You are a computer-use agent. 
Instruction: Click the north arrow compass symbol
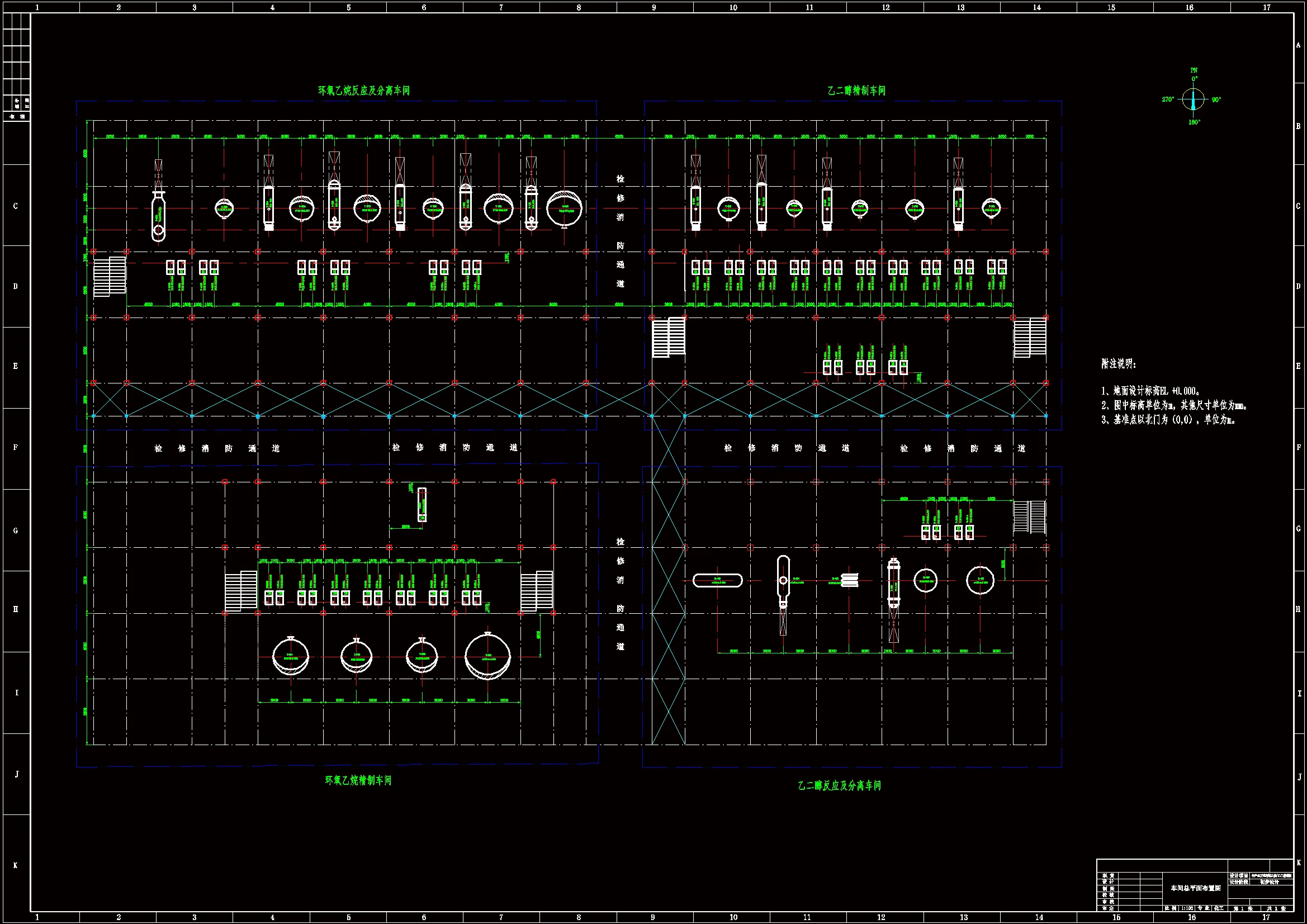[1193, 99]
